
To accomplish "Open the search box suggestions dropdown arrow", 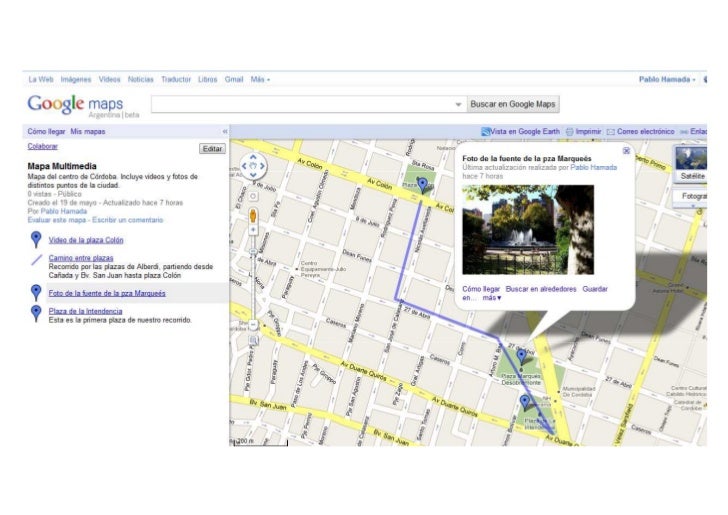I will point(458,104).
